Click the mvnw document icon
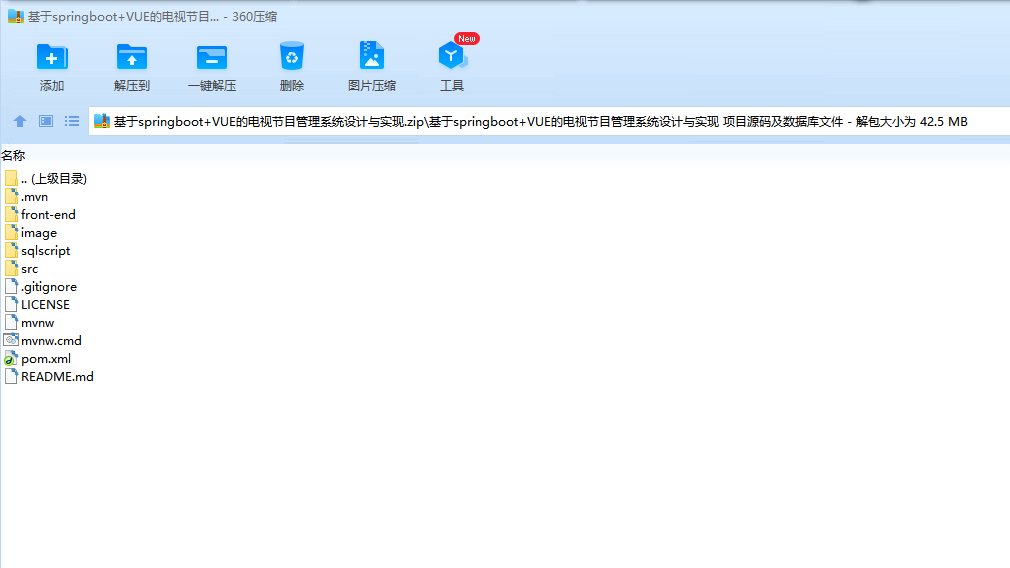This screenshot has width=1010, height=568. pyautogui.click(x=11, y=323)
